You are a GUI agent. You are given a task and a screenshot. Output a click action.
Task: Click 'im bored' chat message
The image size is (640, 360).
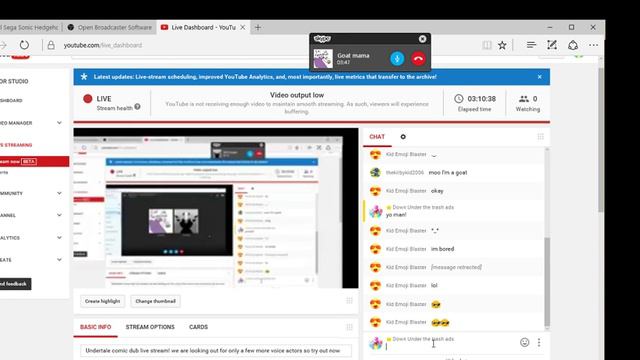pyautogui.click(x=442, y=249)
